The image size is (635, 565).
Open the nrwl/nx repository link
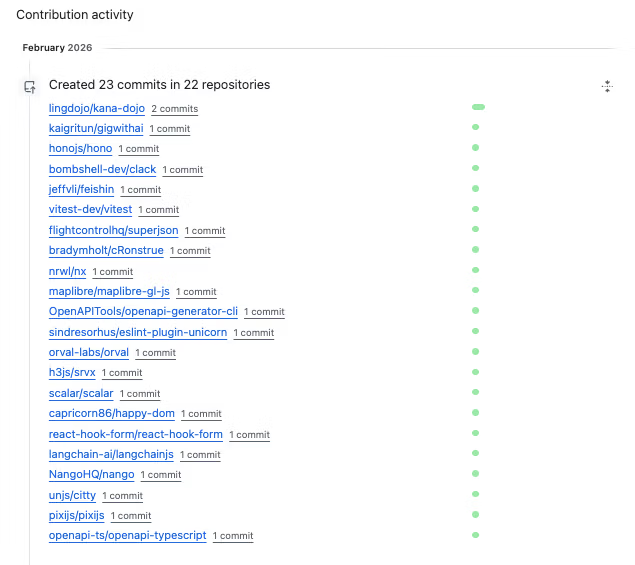point(67,271)
